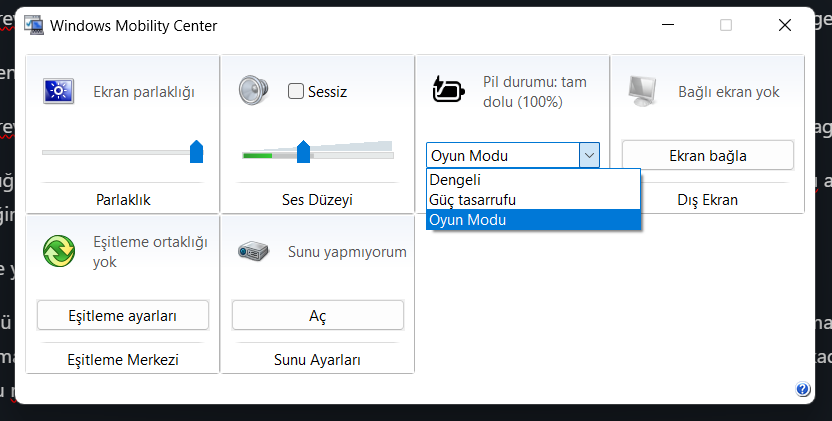Image resolution: width=832 pixels, height=421 pixels.
Task: Click the brightness slider thumb
Action: pos(196,151)
